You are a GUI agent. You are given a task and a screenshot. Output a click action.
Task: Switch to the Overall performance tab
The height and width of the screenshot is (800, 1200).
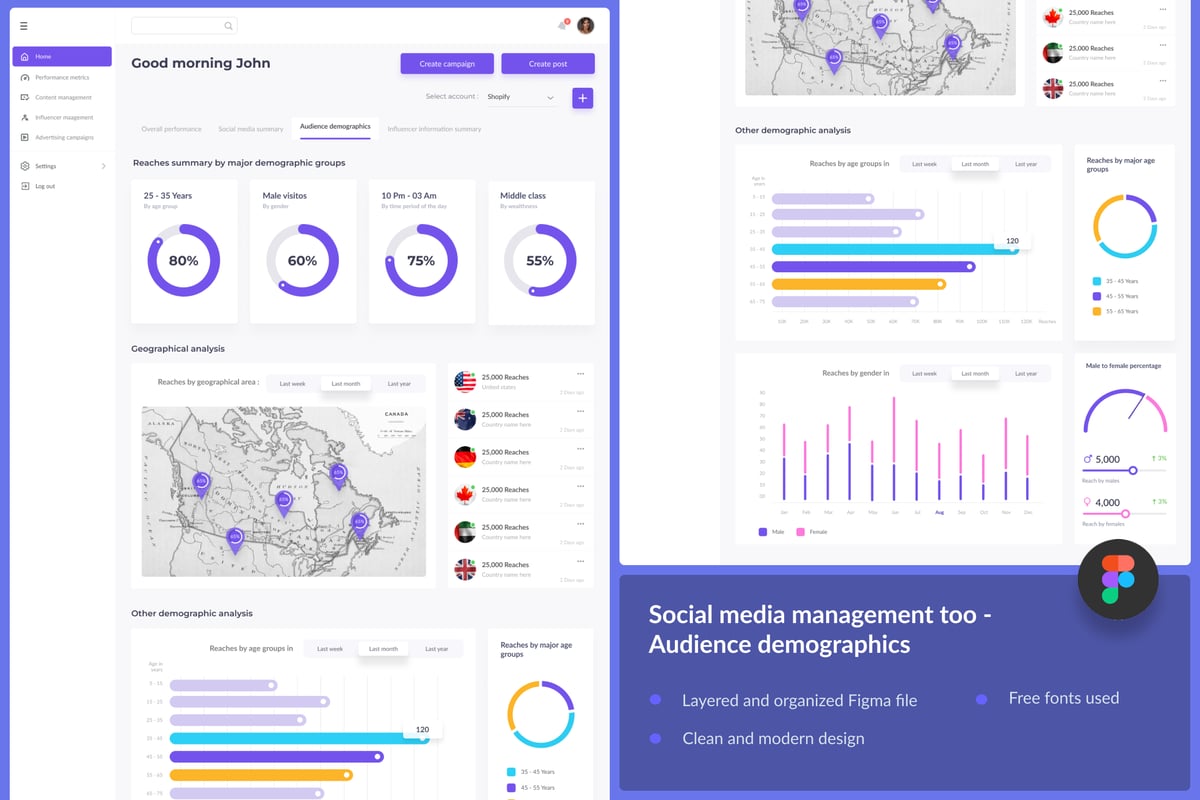[171, 129]
